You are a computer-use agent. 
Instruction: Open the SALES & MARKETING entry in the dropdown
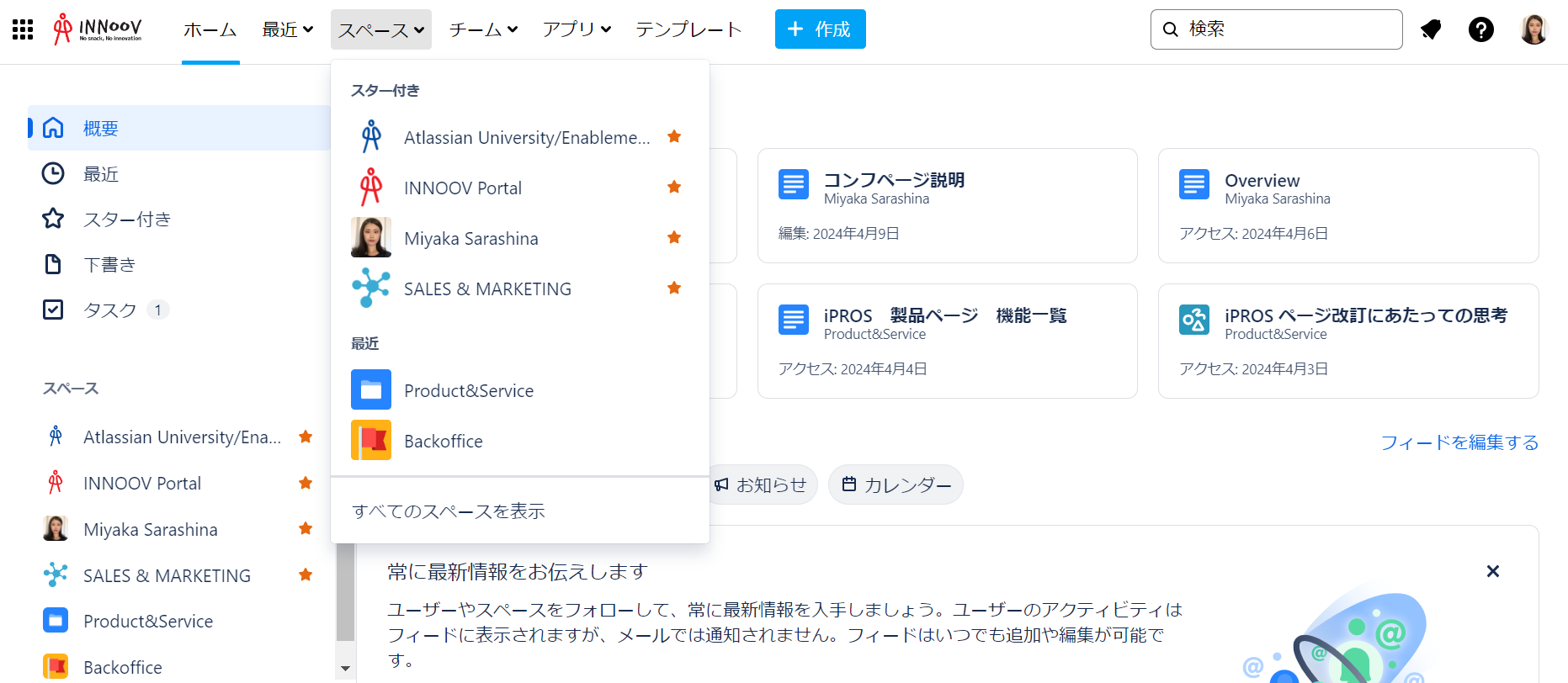pos(520,289)
